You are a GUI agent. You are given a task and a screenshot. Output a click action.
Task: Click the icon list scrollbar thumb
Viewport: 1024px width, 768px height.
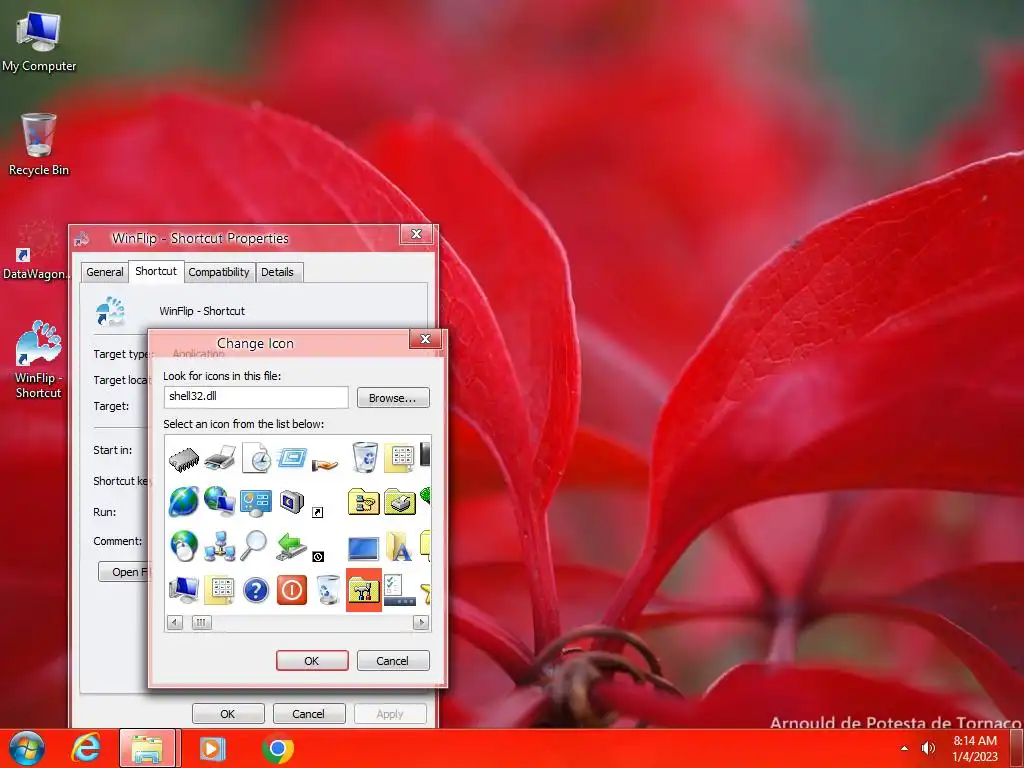pyautogui.click(x=202, y=622)
